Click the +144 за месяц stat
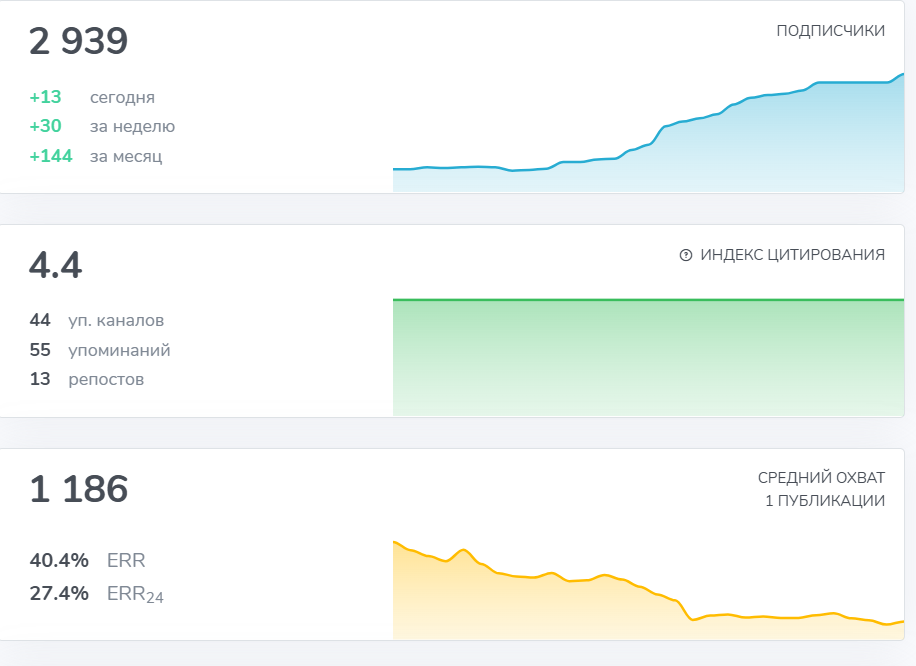 (96, 156)
